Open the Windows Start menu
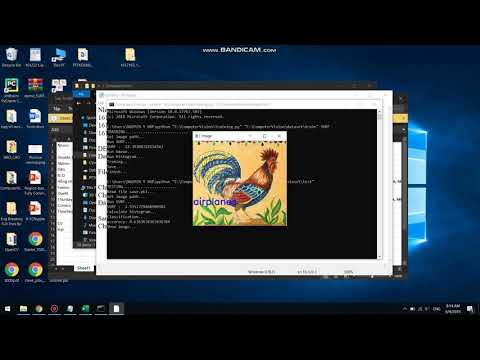 [8, 309]
